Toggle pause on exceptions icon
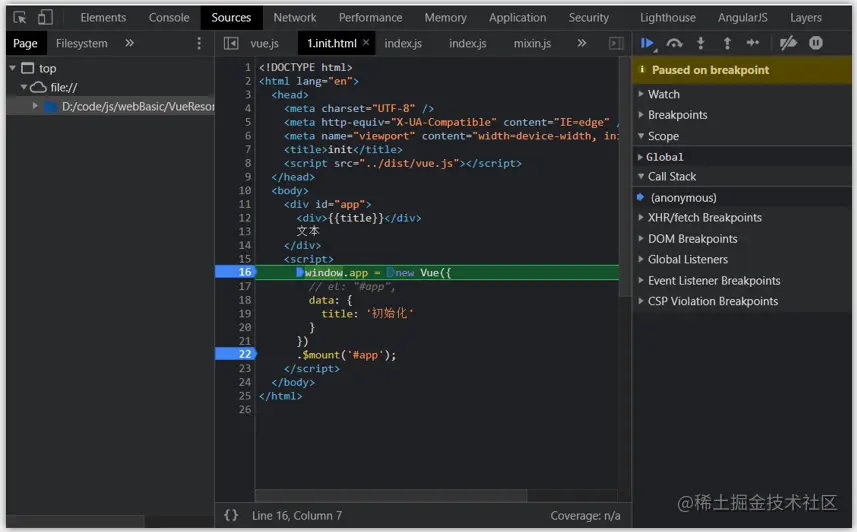The width and height of the screenshot is (857, 532). [x=815, y=43]
